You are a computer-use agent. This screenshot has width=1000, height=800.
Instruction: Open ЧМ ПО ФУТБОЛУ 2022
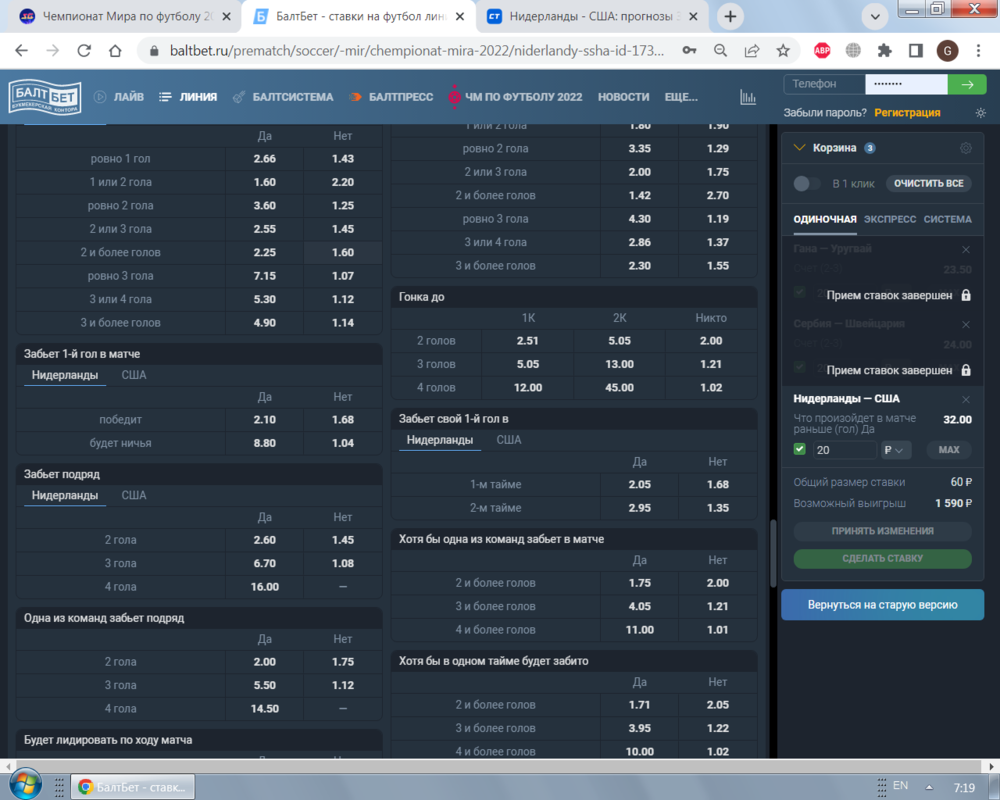click(x=515, y=97)
